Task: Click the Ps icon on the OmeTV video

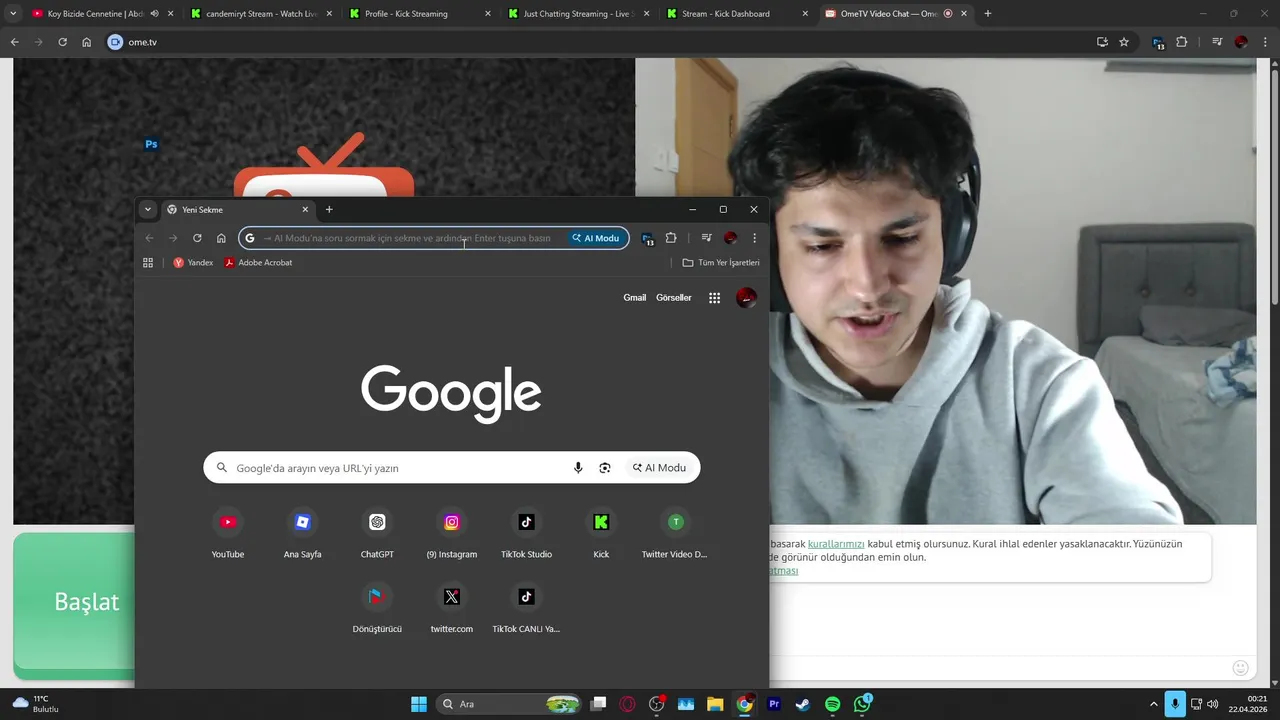Action: 151,144
